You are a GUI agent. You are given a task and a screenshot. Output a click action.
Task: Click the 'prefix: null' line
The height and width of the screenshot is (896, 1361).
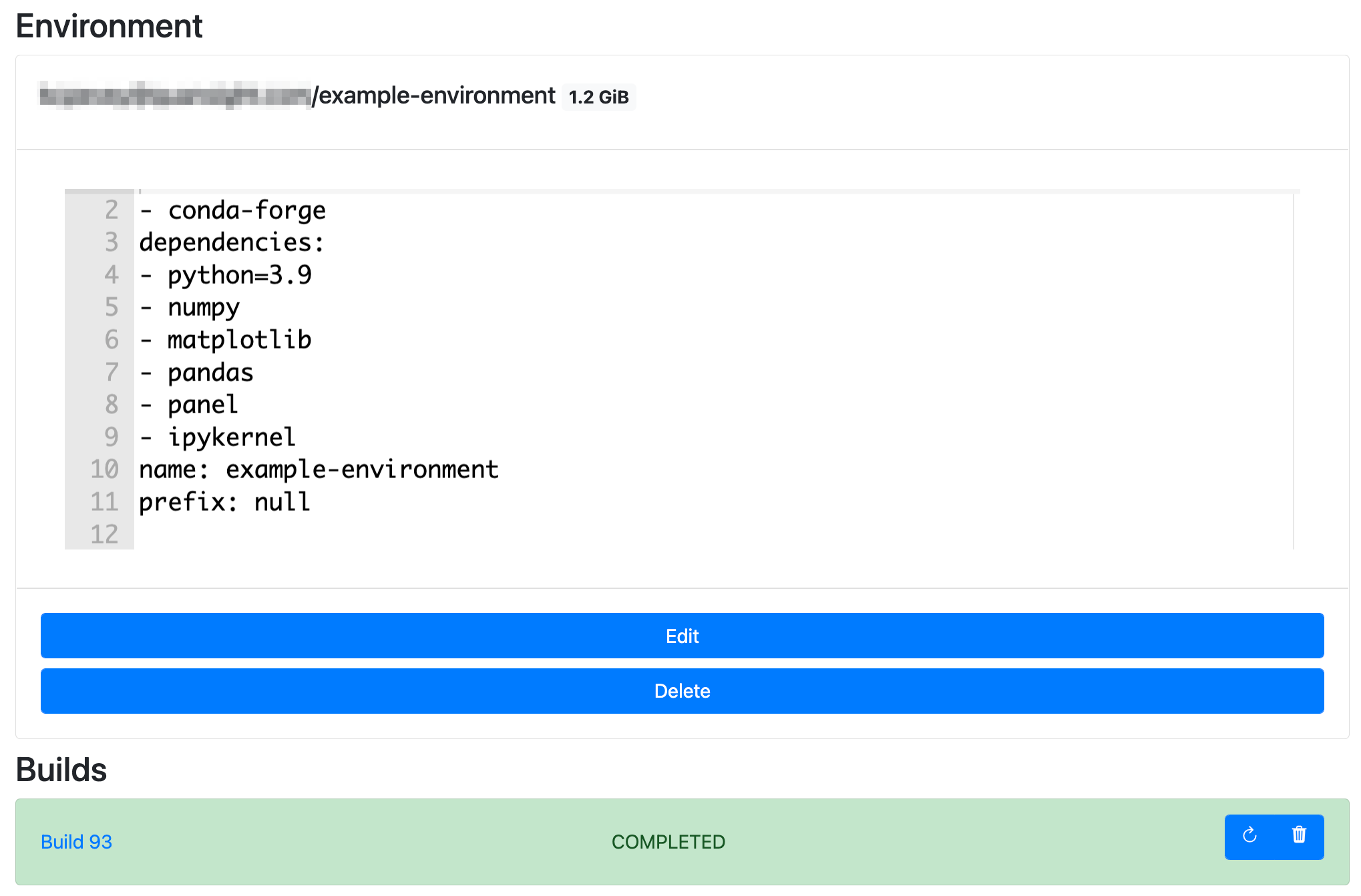pyautogui.click(x=224, y=502)
